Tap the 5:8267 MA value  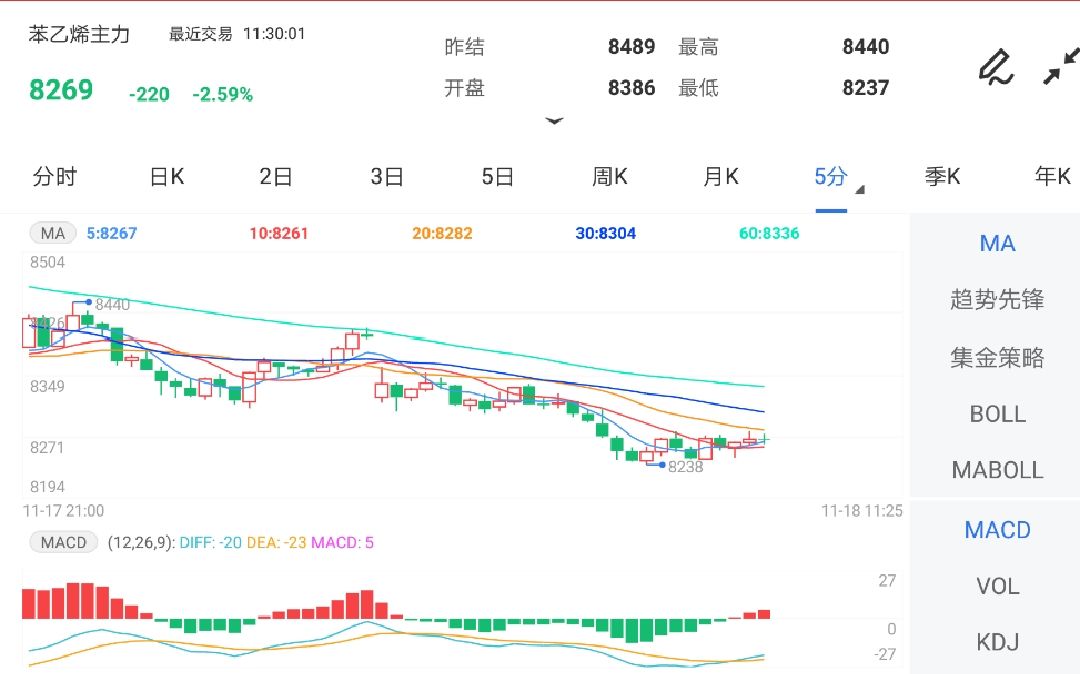coord(112,233)
